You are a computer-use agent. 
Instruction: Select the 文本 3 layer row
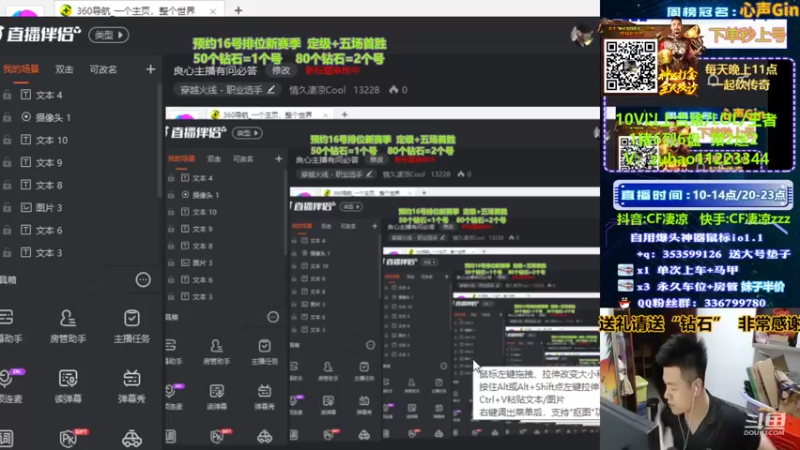tap(81, 253)
